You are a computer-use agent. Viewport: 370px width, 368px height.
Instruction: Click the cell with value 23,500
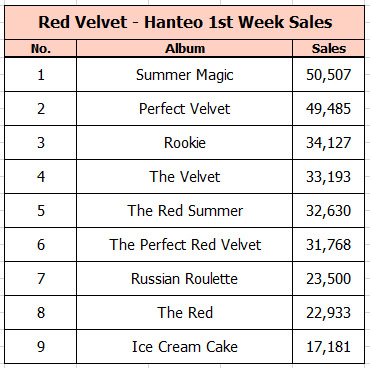point(329,279)
